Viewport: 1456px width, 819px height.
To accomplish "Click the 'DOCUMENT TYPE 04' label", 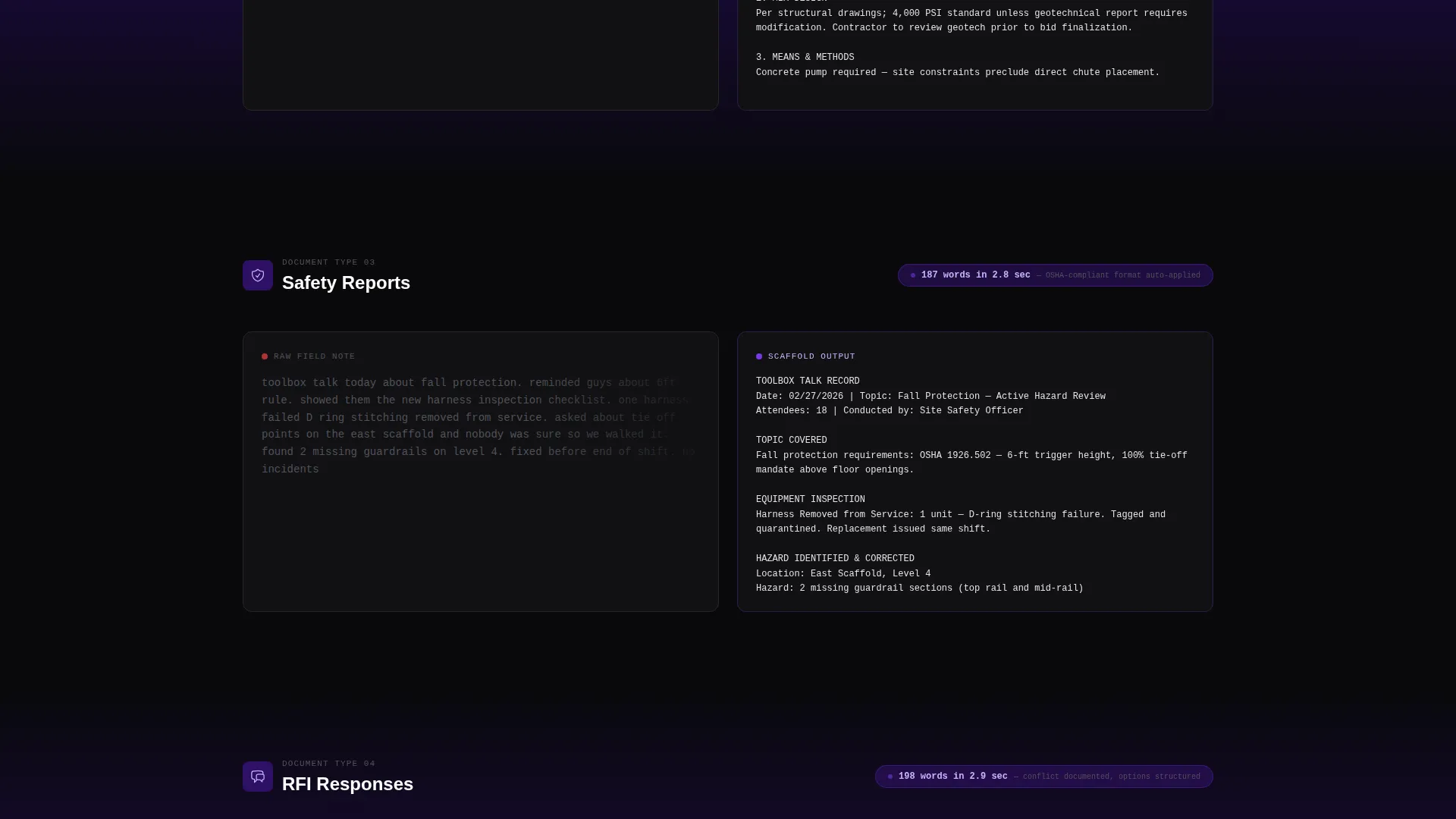I will [328, 764].
